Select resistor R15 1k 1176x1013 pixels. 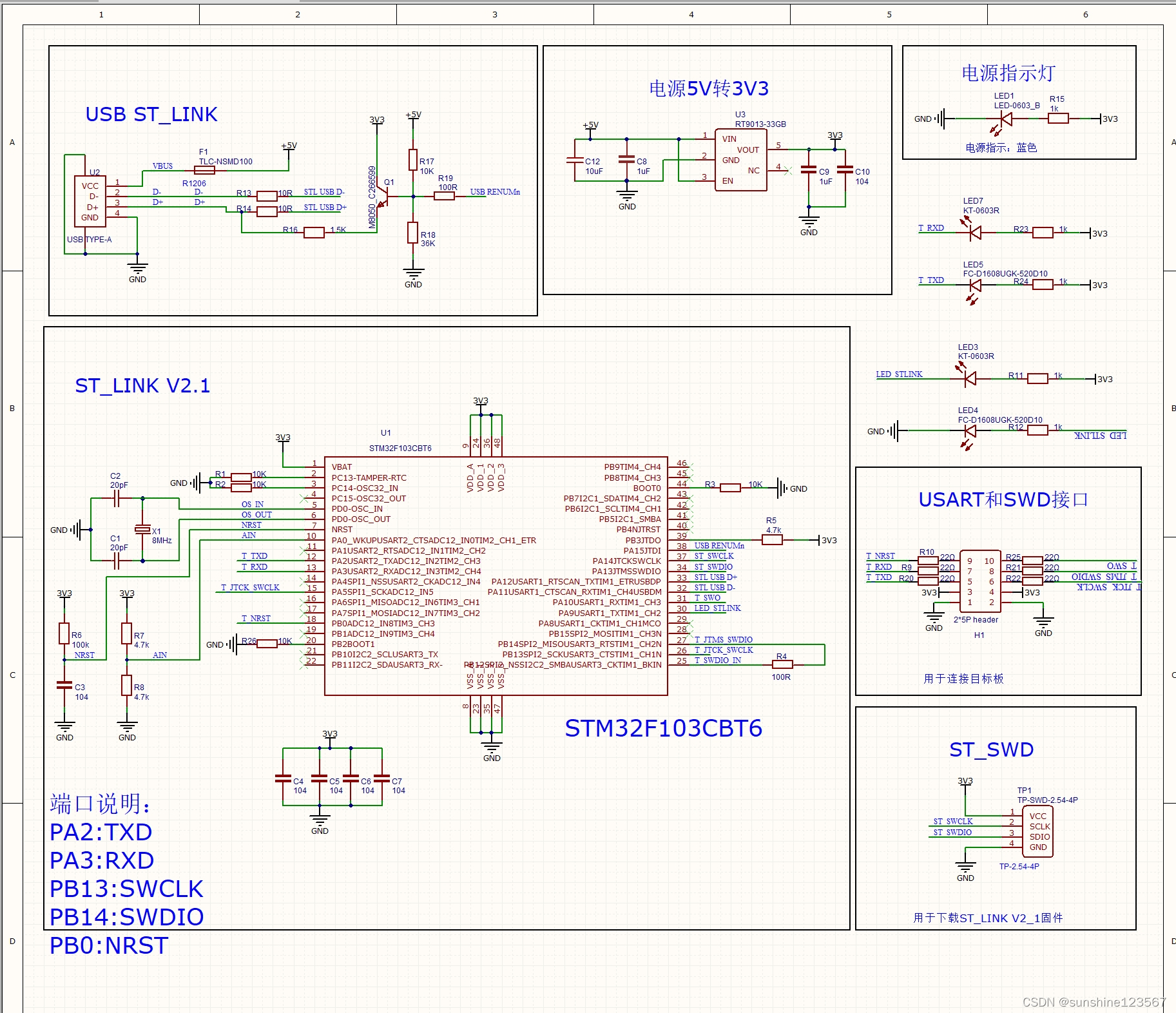[1058, 119]
